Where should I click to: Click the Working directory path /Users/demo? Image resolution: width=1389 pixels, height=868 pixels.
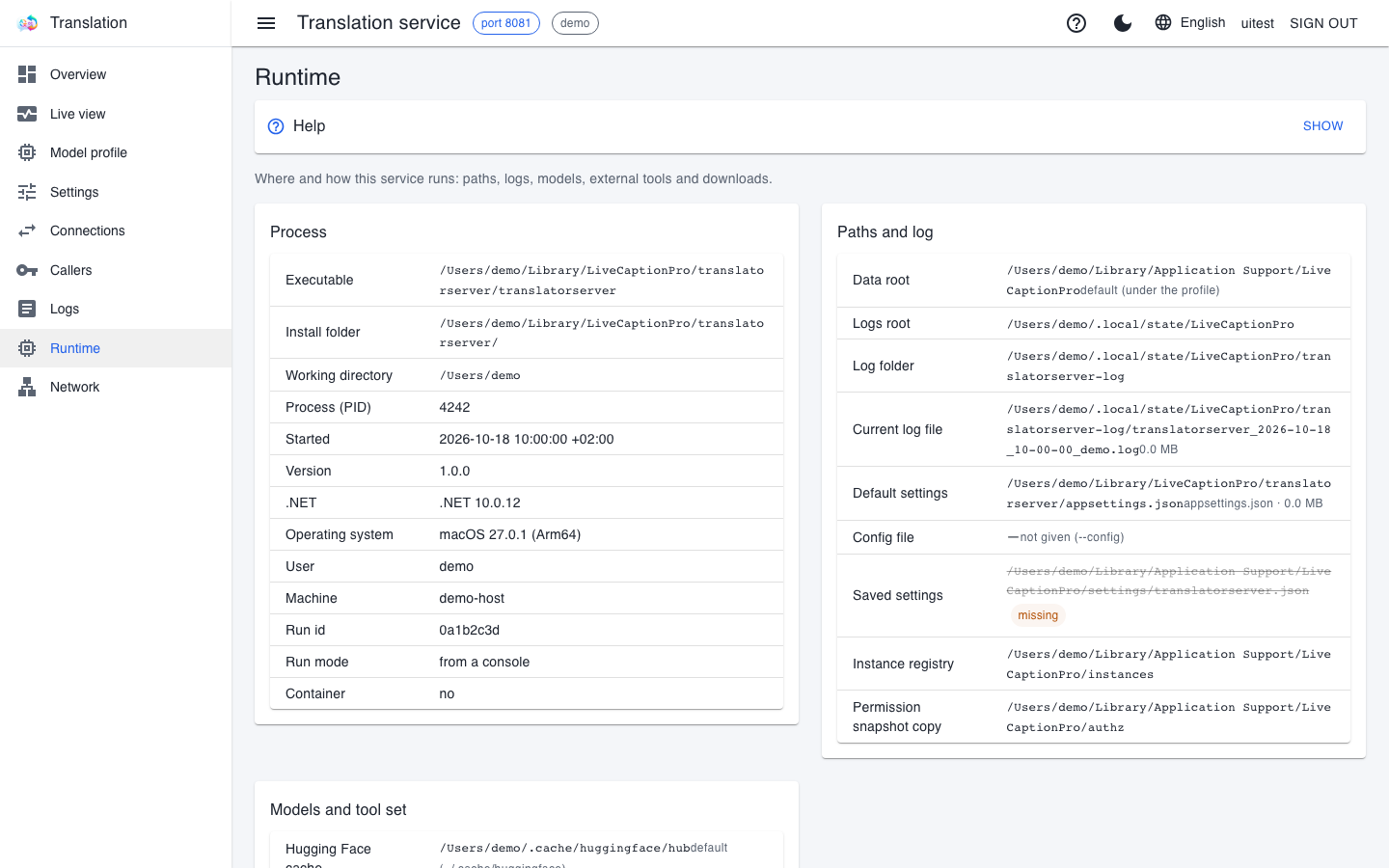480,375
